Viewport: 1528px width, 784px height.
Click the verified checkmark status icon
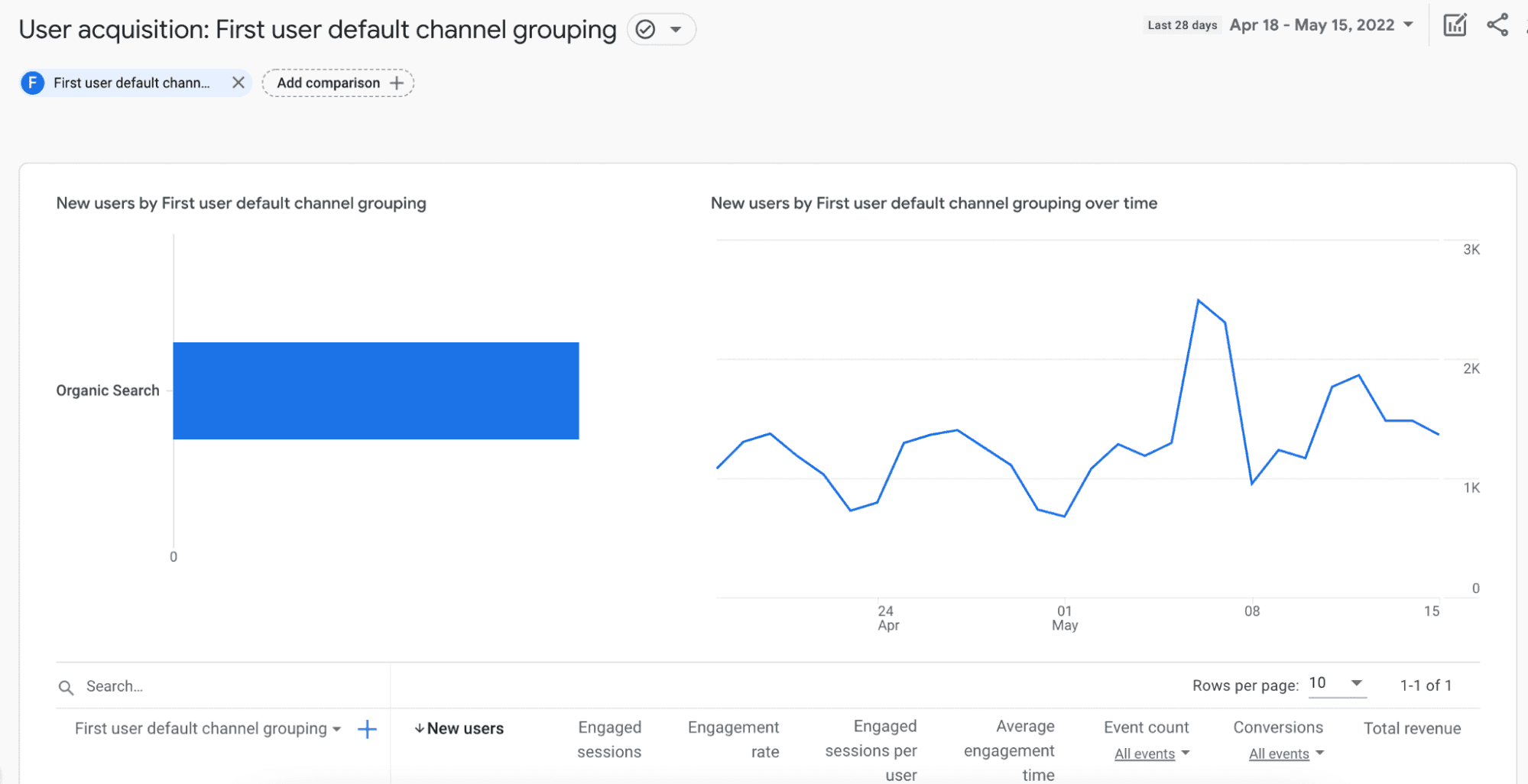(x=645, y=30)
